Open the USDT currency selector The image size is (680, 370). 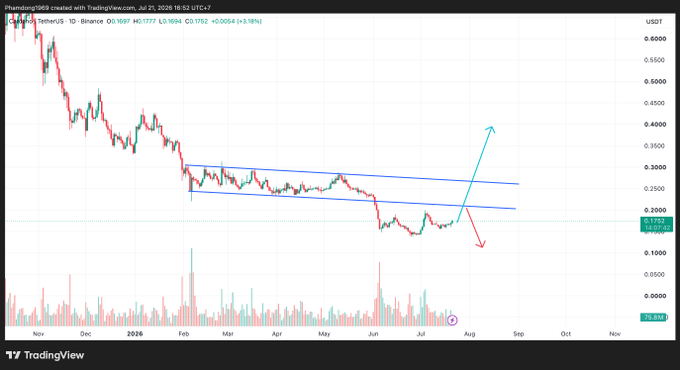coord(654,22)
